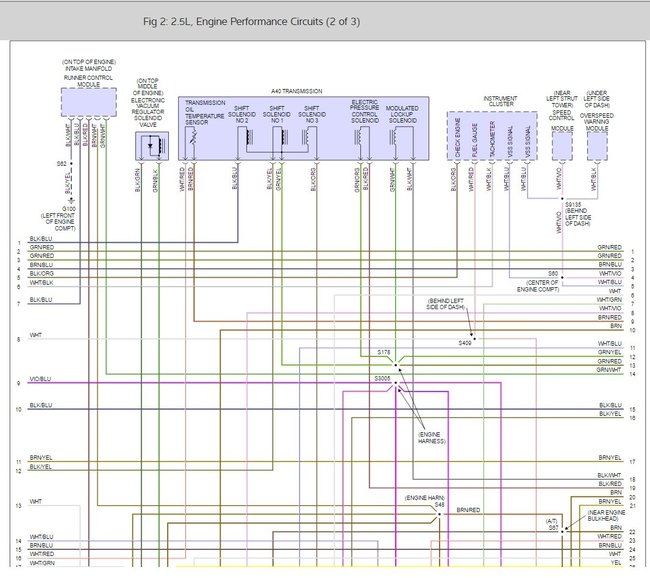This screenshot has width=650, height=578.
Task: Click the S87 splice label
Action: 553,527
